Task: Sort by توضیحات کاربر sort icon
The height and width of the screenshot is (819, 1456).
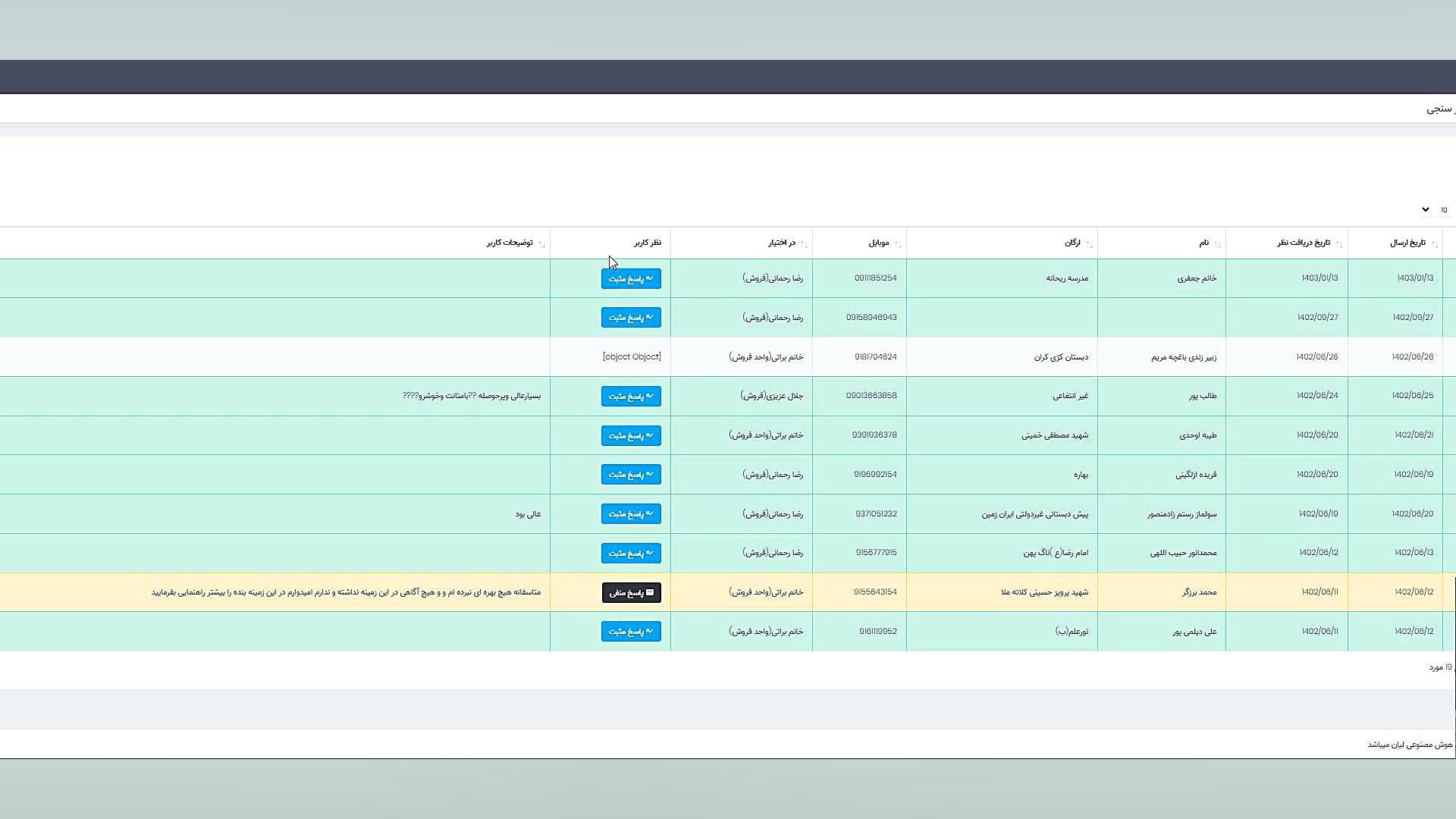Action: (x=541, y=243)
